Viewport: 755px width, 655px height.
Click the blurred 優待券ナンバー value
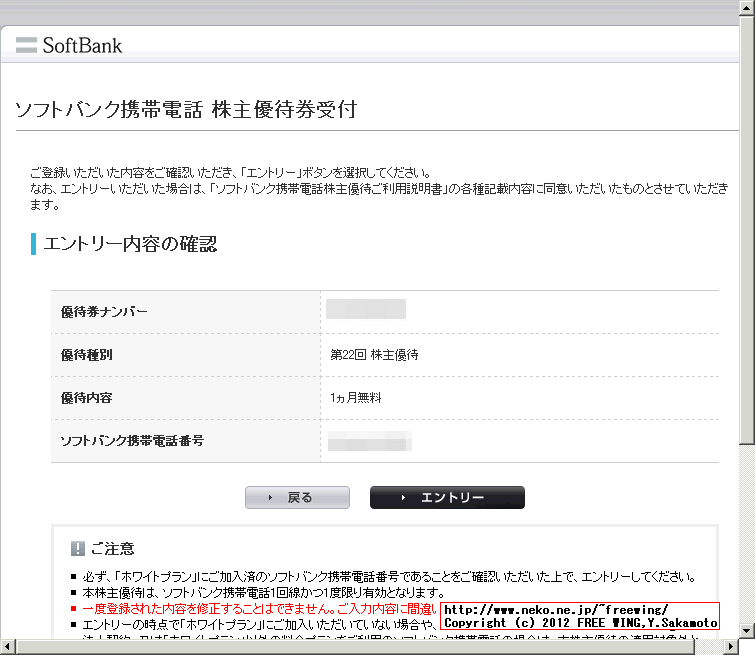pyautogui.click(x=366, y=309)
